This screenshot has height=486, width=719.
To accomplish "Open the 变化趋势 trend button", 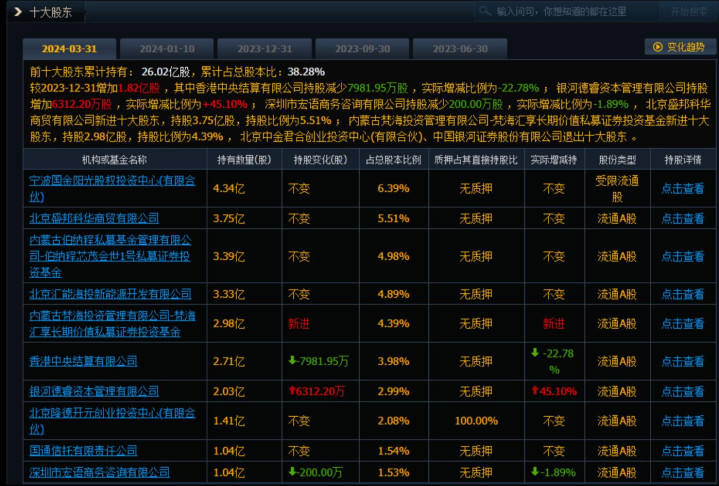I will point(680,47).
